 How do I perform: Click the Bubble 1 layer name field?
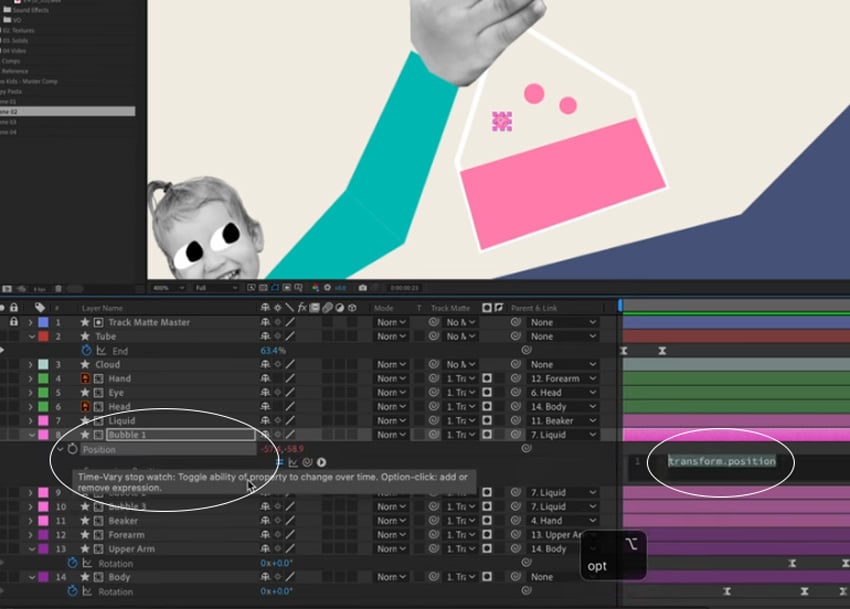(x=181, y=434)
